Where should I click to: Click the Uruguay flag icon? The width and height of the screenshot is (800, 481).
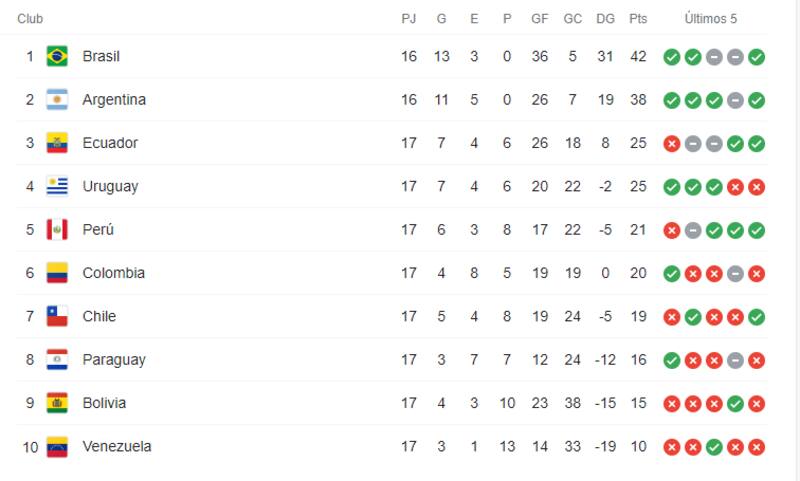[x=57, y=186]
